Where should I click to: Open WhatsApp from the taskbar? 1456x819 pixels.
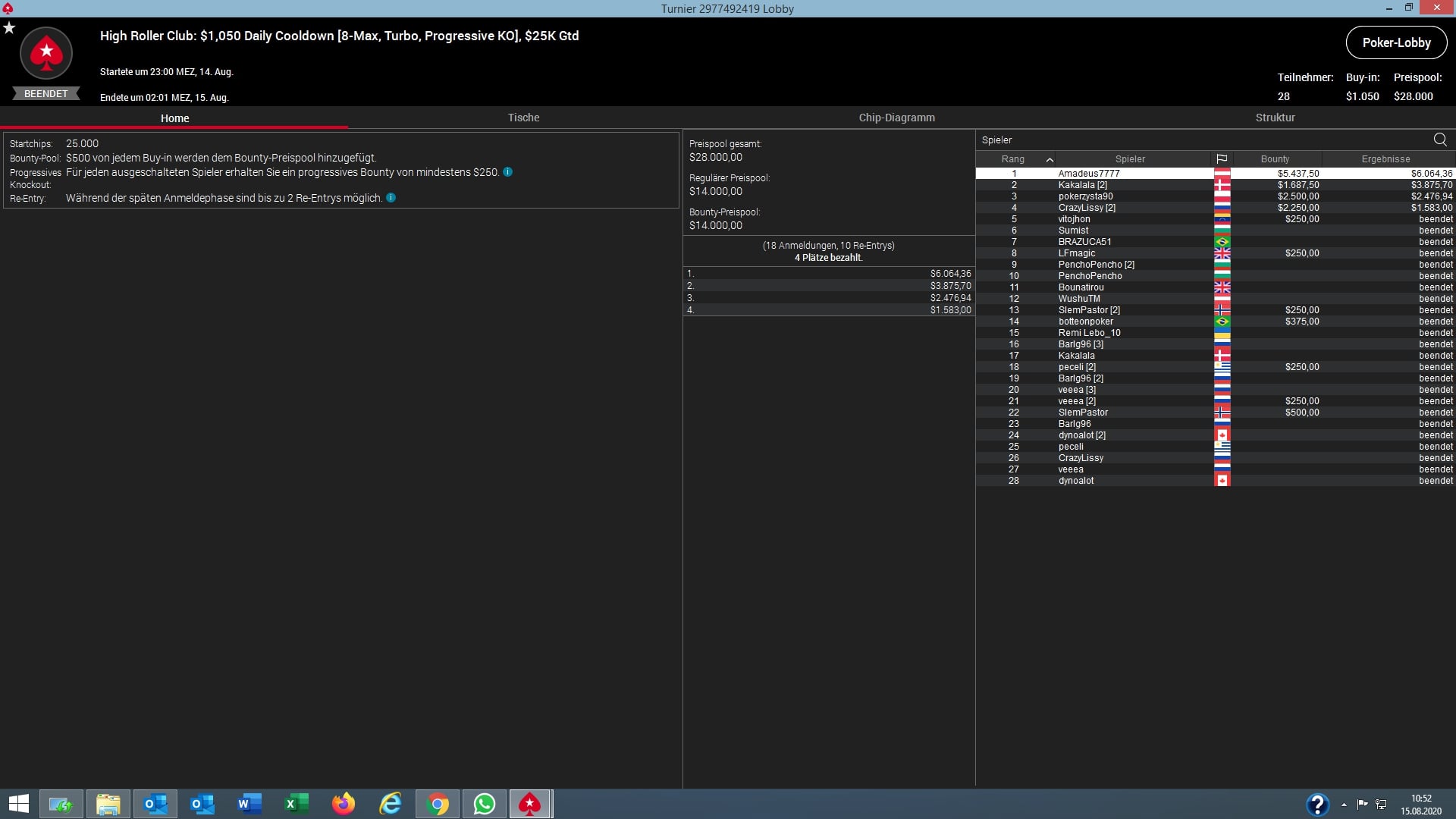pos(484,804)
